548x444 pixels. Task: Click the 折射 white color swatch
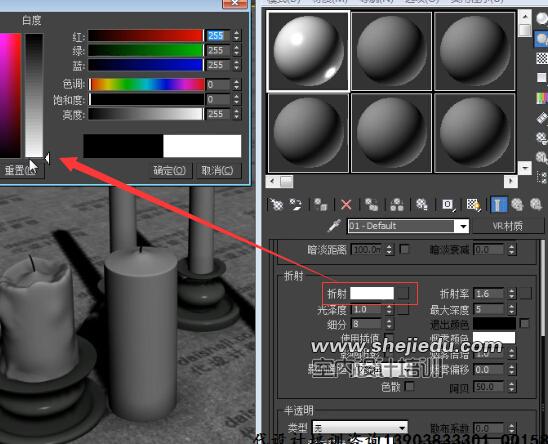[x=372, y=293]
